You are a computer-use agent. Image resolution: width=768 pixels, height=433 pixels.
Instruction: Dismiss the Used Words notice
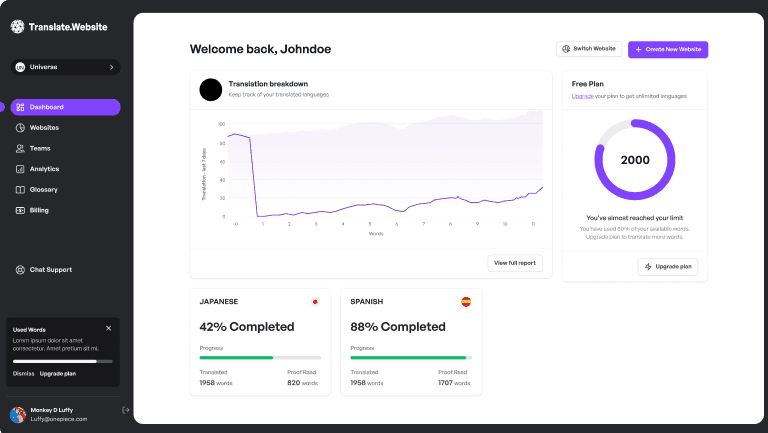point(23,373)
